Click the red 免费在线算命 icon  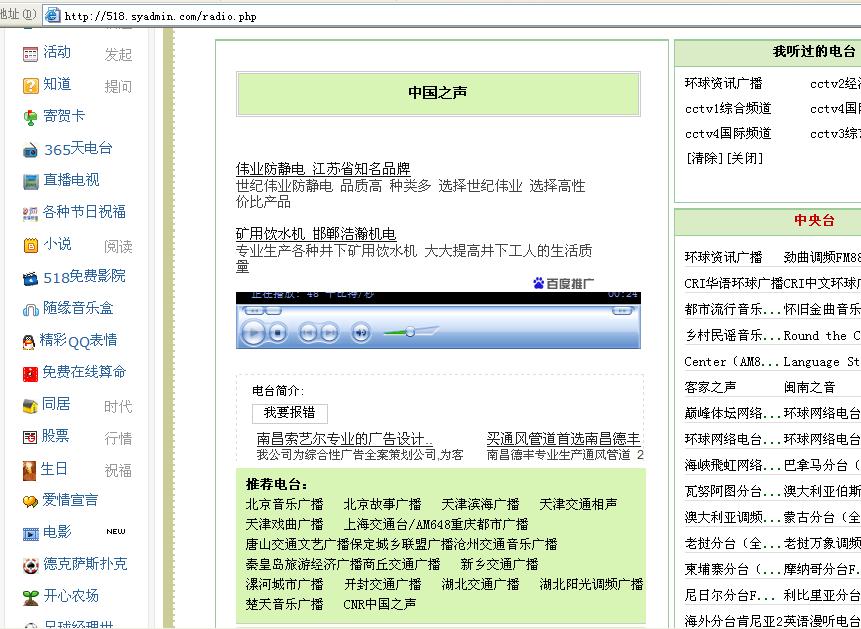click(x=30, y=374)
